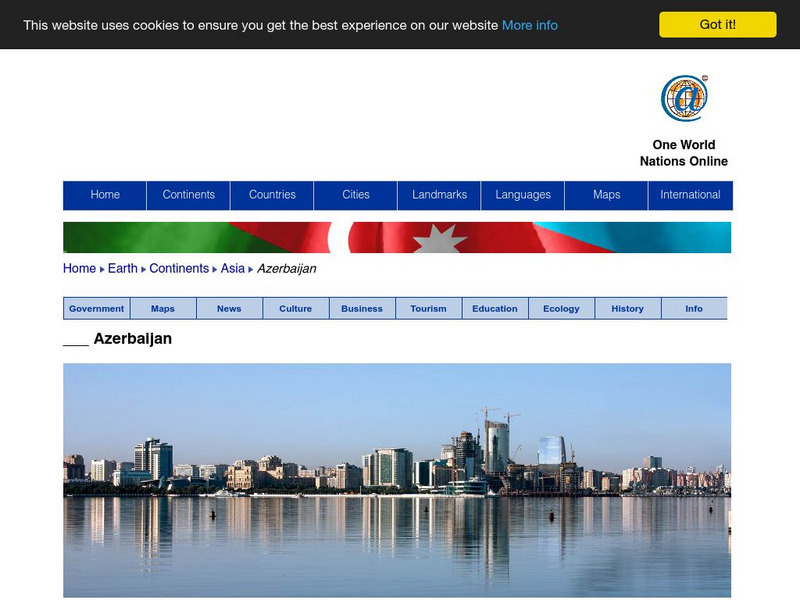The image size is (800, 600).
Task: Open the News tab for Azerbaijan
Action: [229, 308]
